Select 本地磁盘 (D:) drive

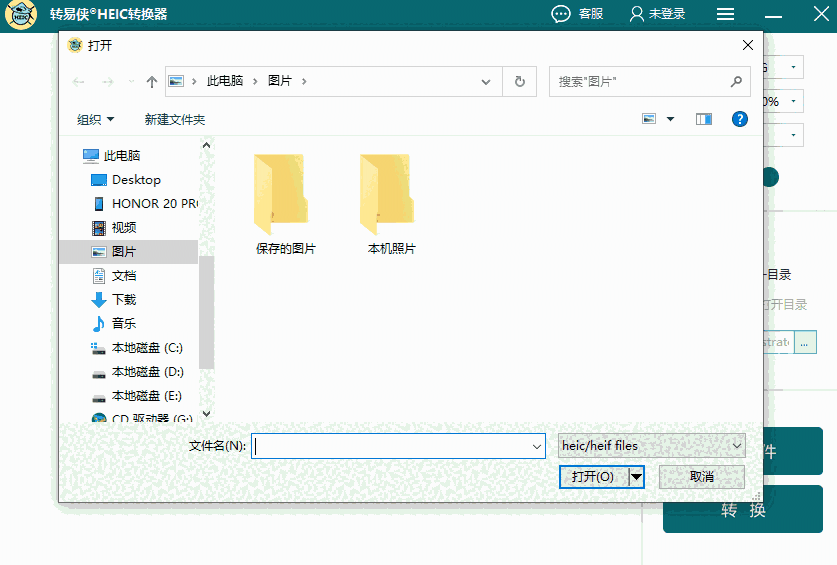point(137,372)
